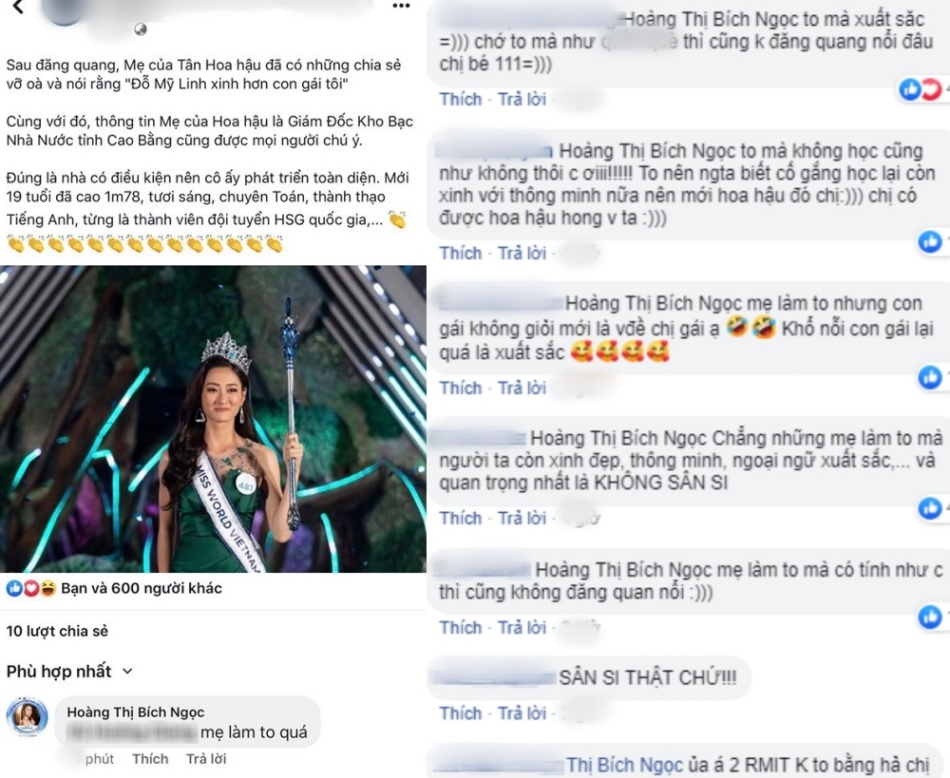Click Hoàng Thị Bích Ngọc's profile avatar
This screenshot has height=778, width=950.
pos(27,716)
